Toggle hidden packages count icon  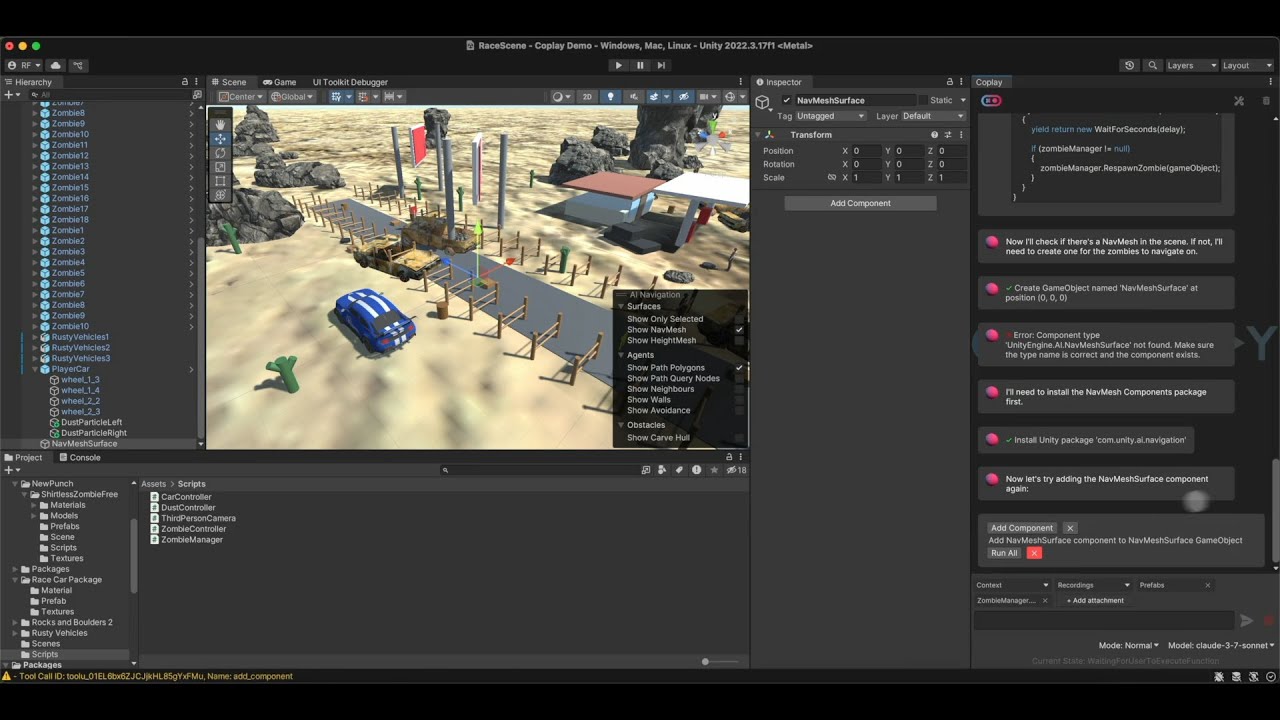pyautogui.click(x=736, y=470)
